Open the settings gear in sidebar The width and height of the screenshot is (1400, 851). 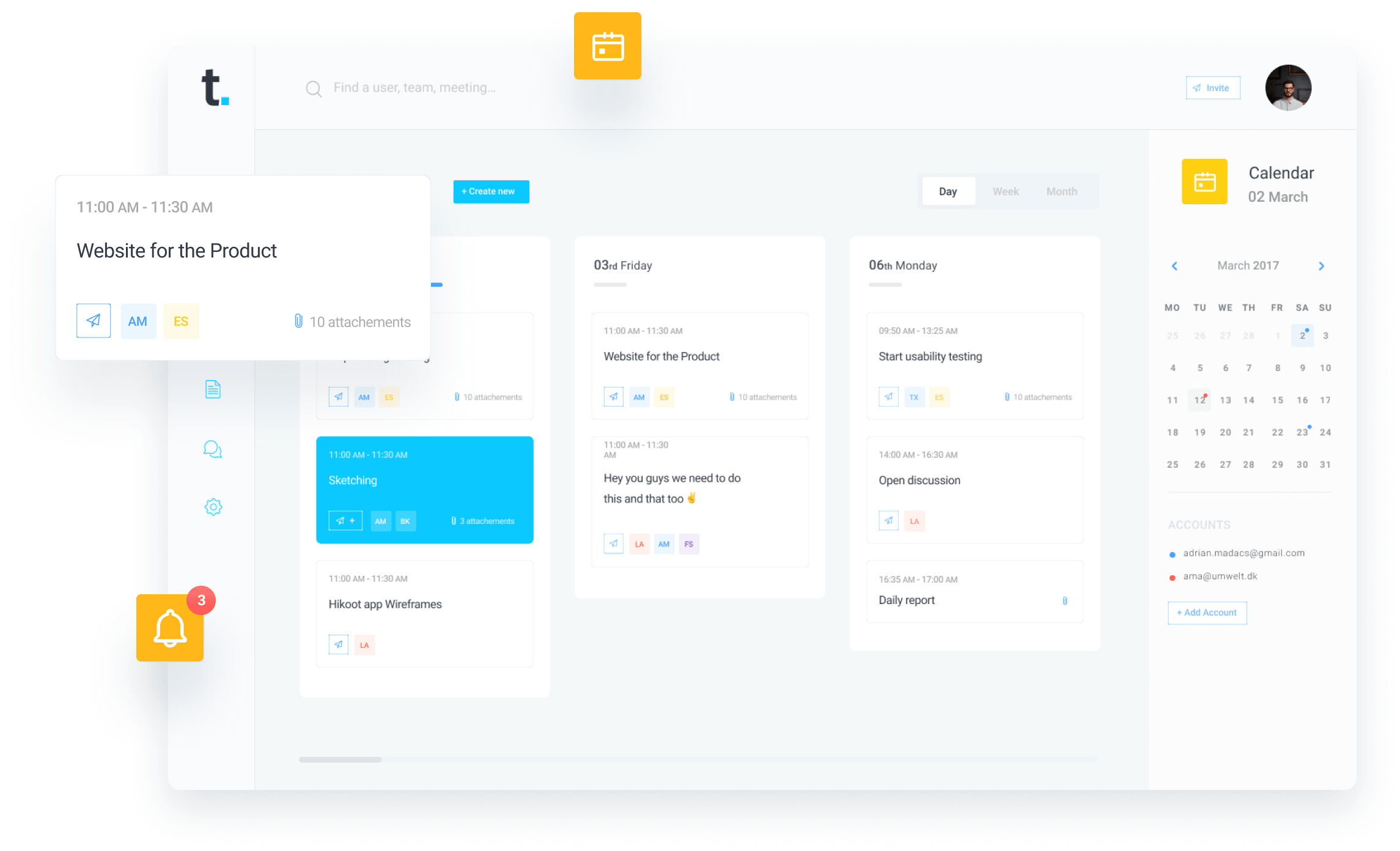[x=213, y=507]
